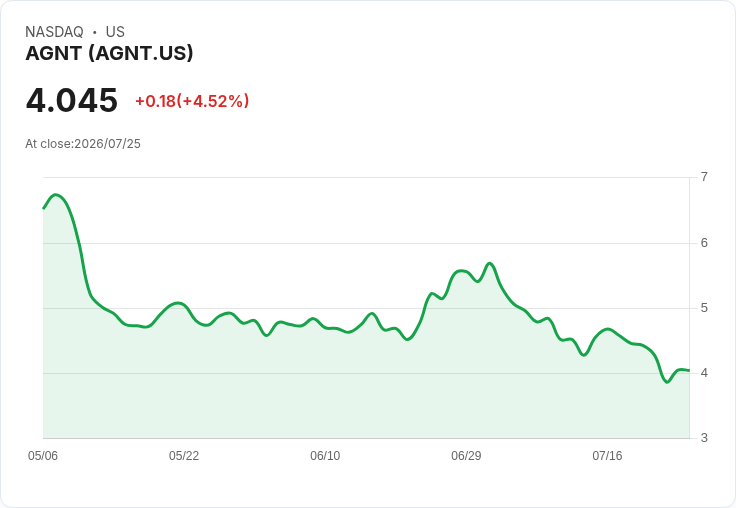This screenshot has width=736, height=508.
Task: Click the 6 price axis label
Action: (x=704, y=243)
